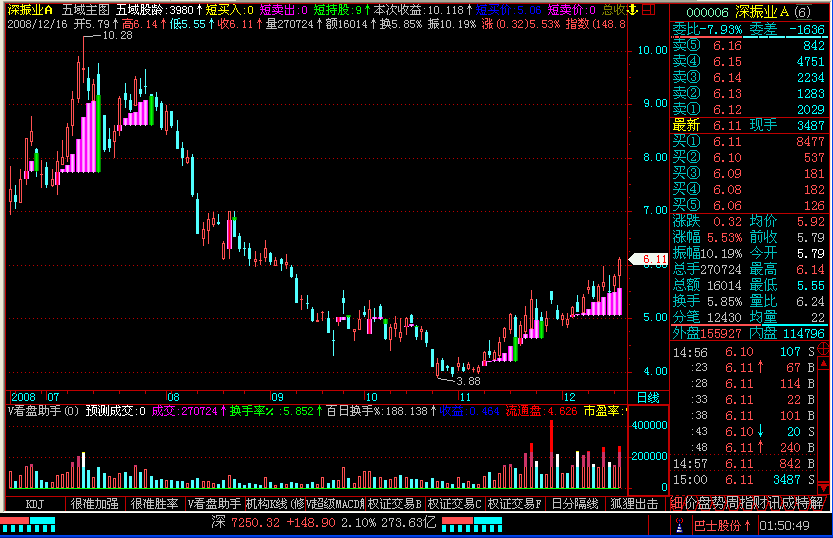Click the 日线 period selector
The image size is (833, 538).
[x=648, y=397]
